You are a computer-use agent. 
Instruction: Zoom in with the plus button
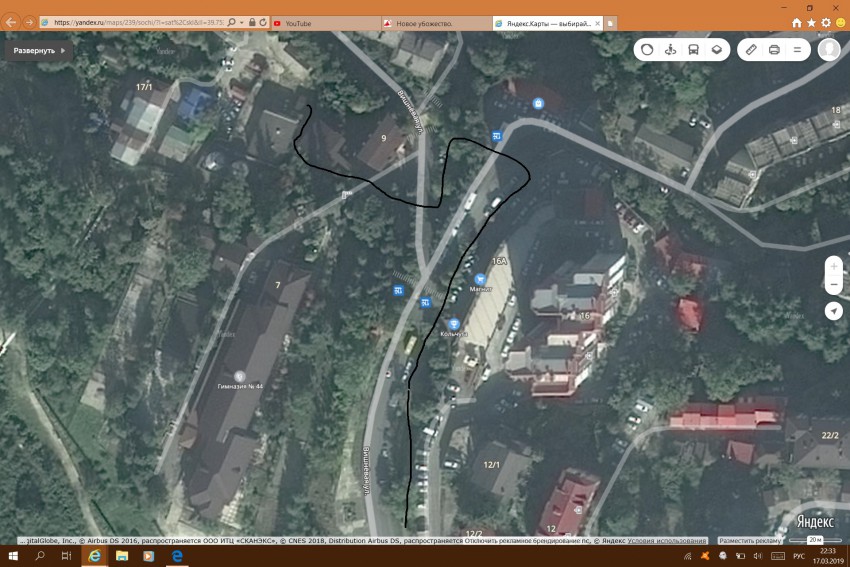point(833,267)
